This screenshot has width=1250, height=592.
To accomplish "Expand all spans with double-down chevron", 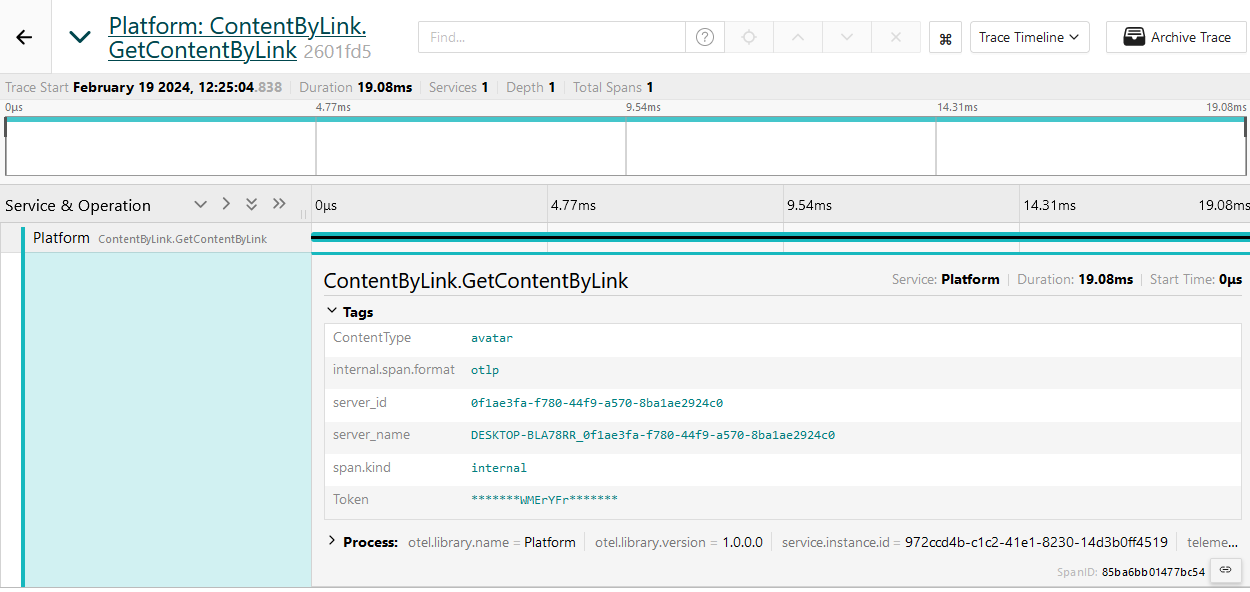I will [252, 204].
